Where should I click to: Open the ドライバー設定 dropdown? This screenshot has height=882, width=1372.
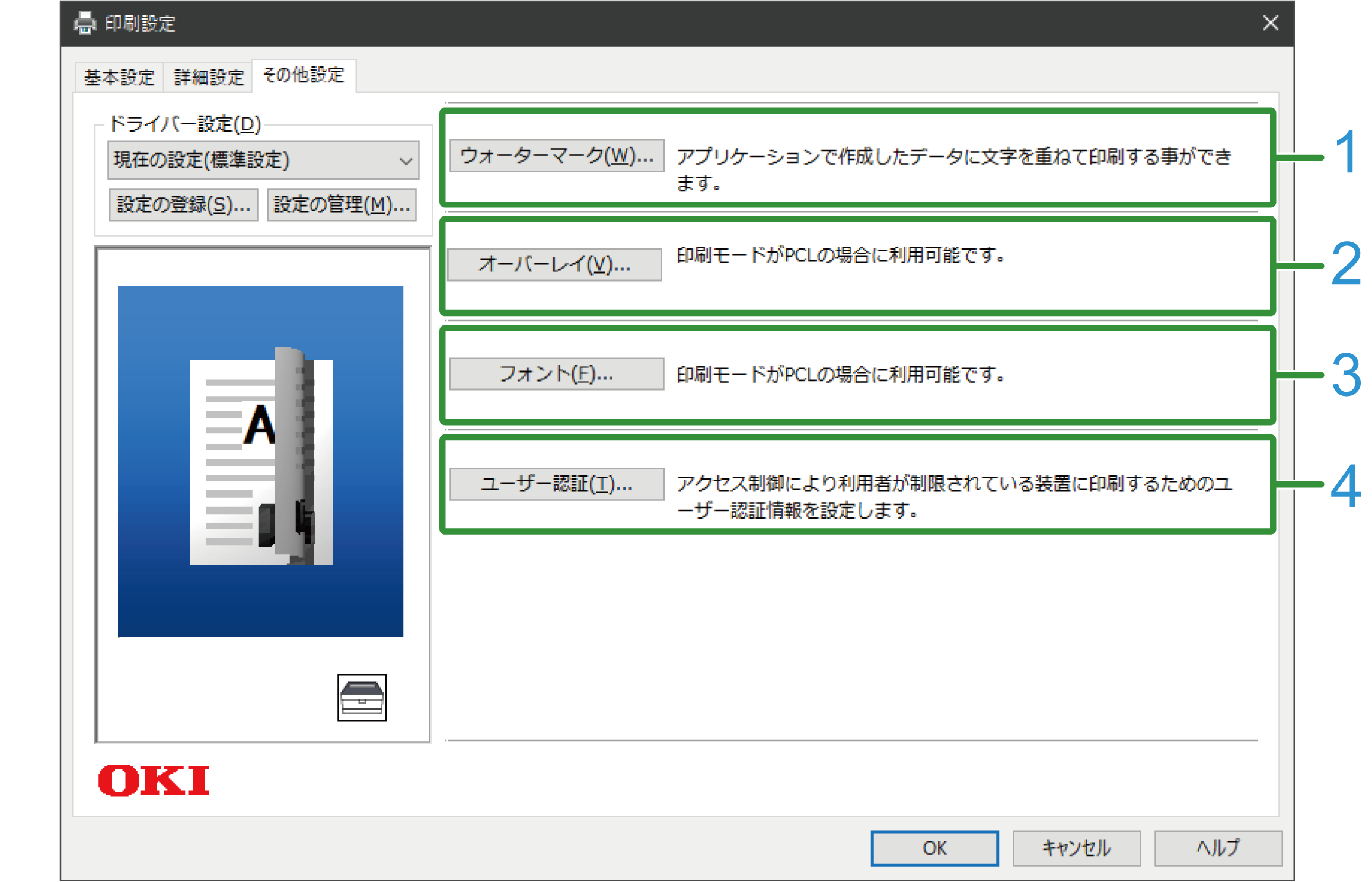[263, 160]
